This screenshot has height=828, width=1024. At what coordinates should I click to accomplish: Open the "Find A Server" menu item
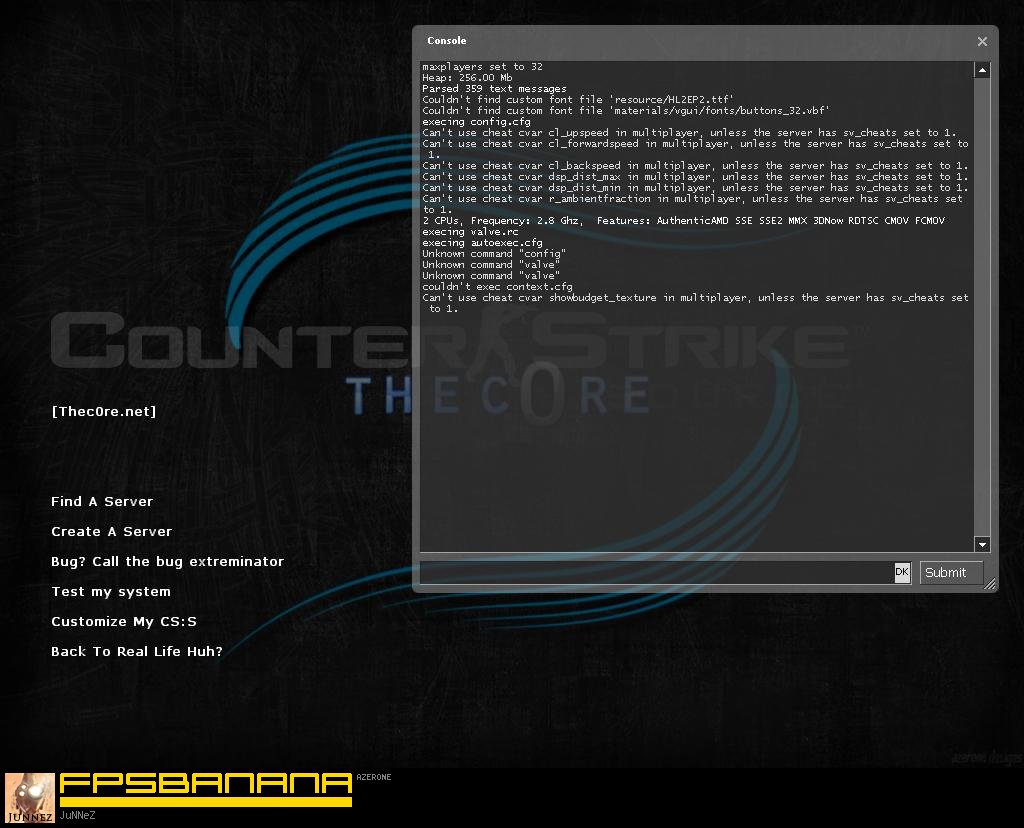(x=101, y=501)
